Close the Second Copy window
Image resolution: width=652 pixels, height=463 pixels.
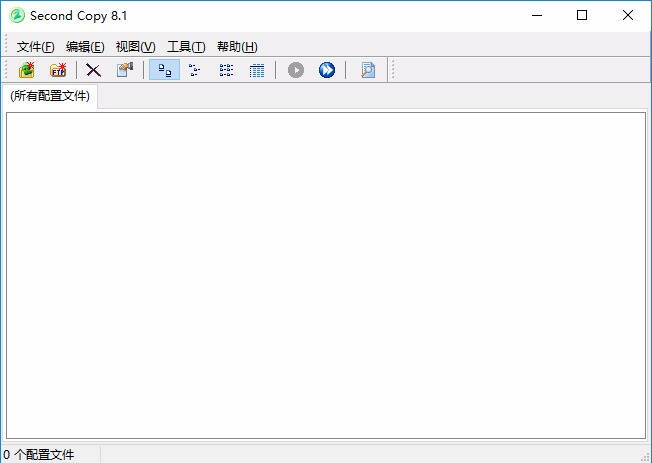click(628, 16)
